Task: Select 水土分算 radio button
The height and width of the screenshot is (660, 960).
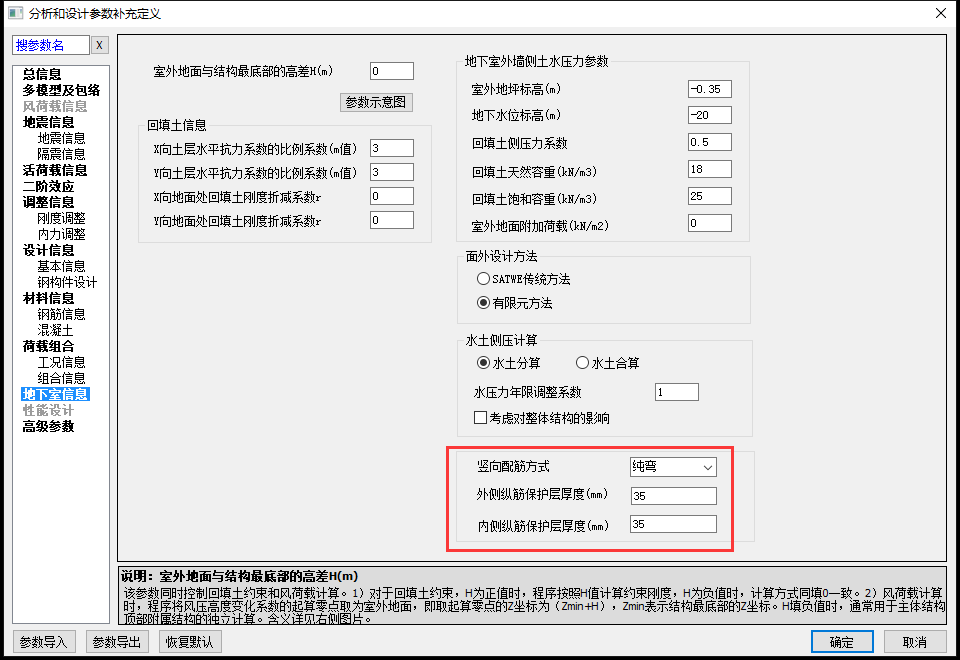Action: [483, 363]
